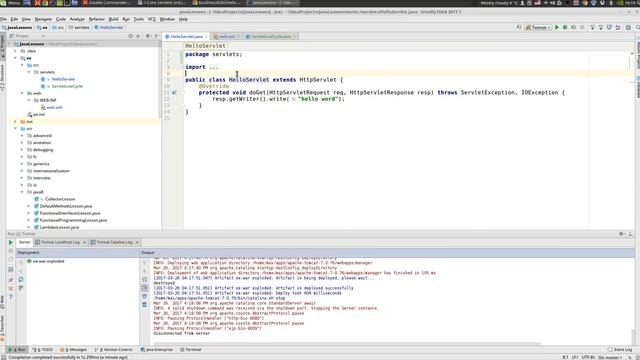Image resolution: width=640 pixels, height=360 pixels.
Task: Select the debugging package in the tree
Action: coord(43,150)
